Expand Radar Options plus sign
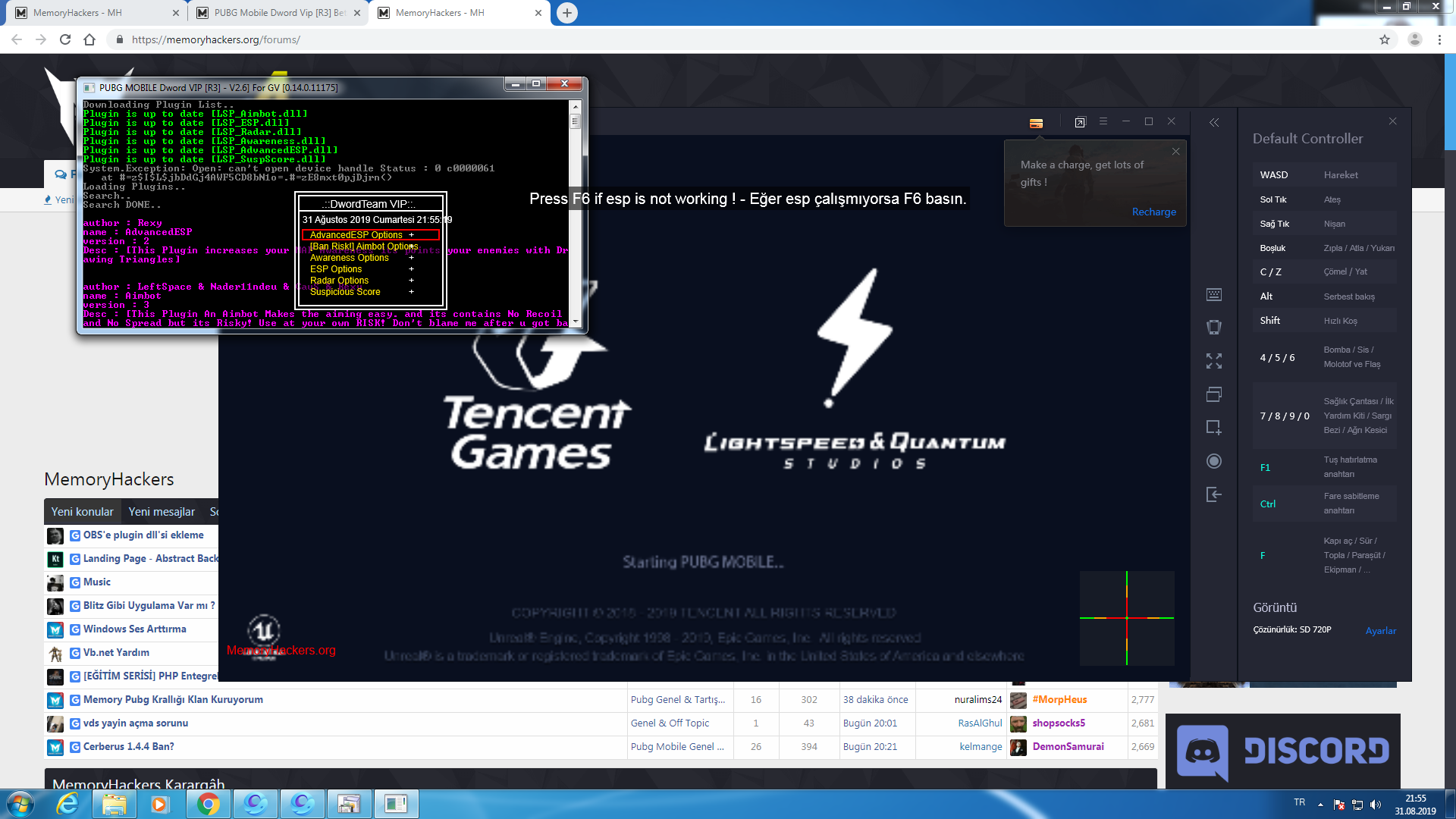Image resolution: width=1456 pixels, height=819 pixels. pyautogui.click(x=412, y=281)
